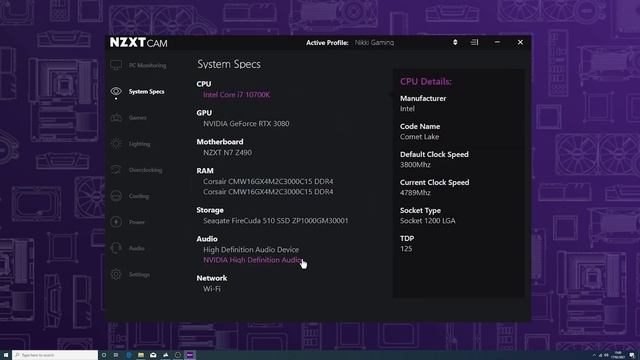This screenshot has height=360, width=640.
Task: Click the Lighting sun icon
Action: coord(116,144)
